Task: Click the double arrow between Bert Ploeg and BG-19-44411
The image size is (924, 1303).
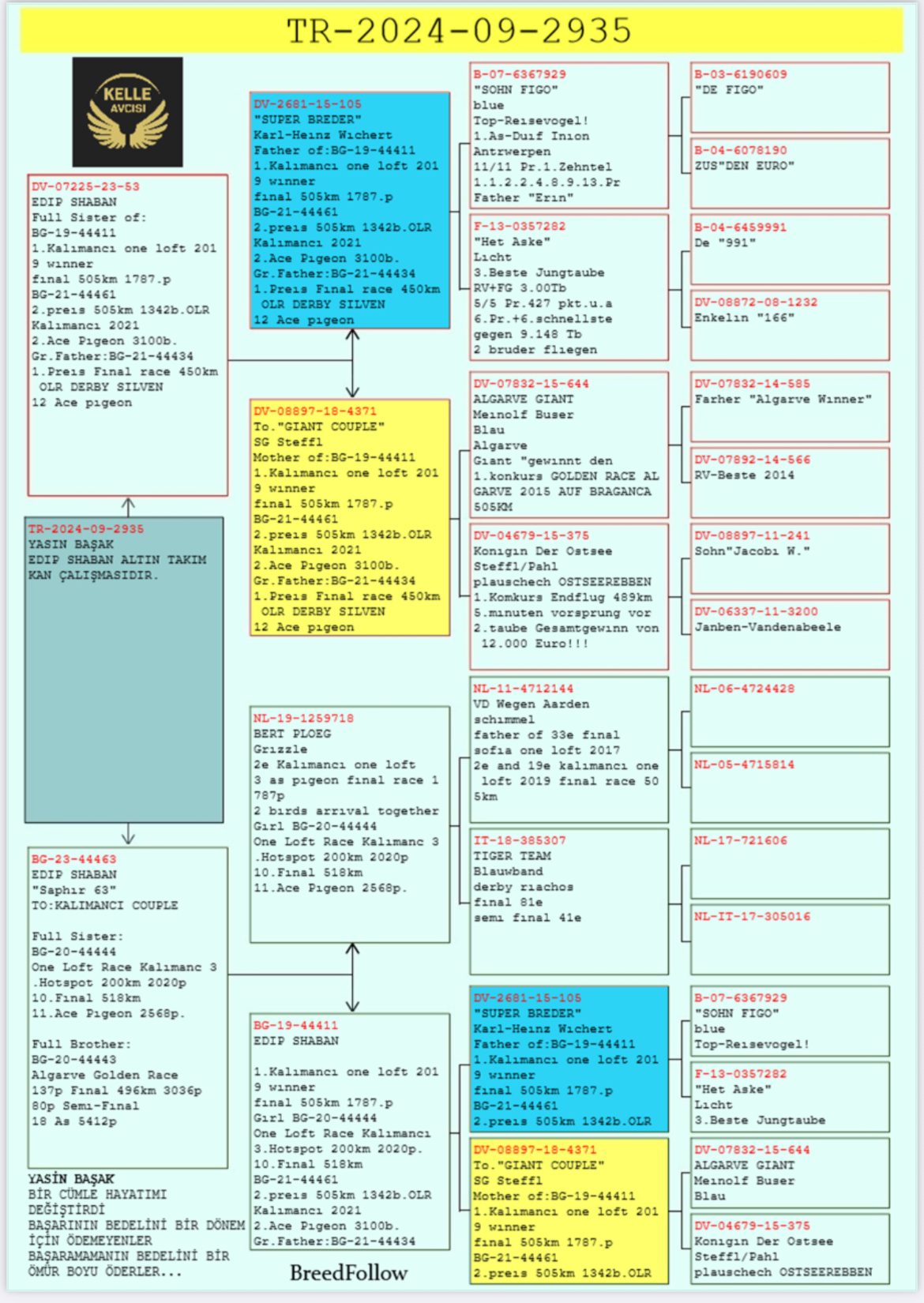Action: [352, 978]
